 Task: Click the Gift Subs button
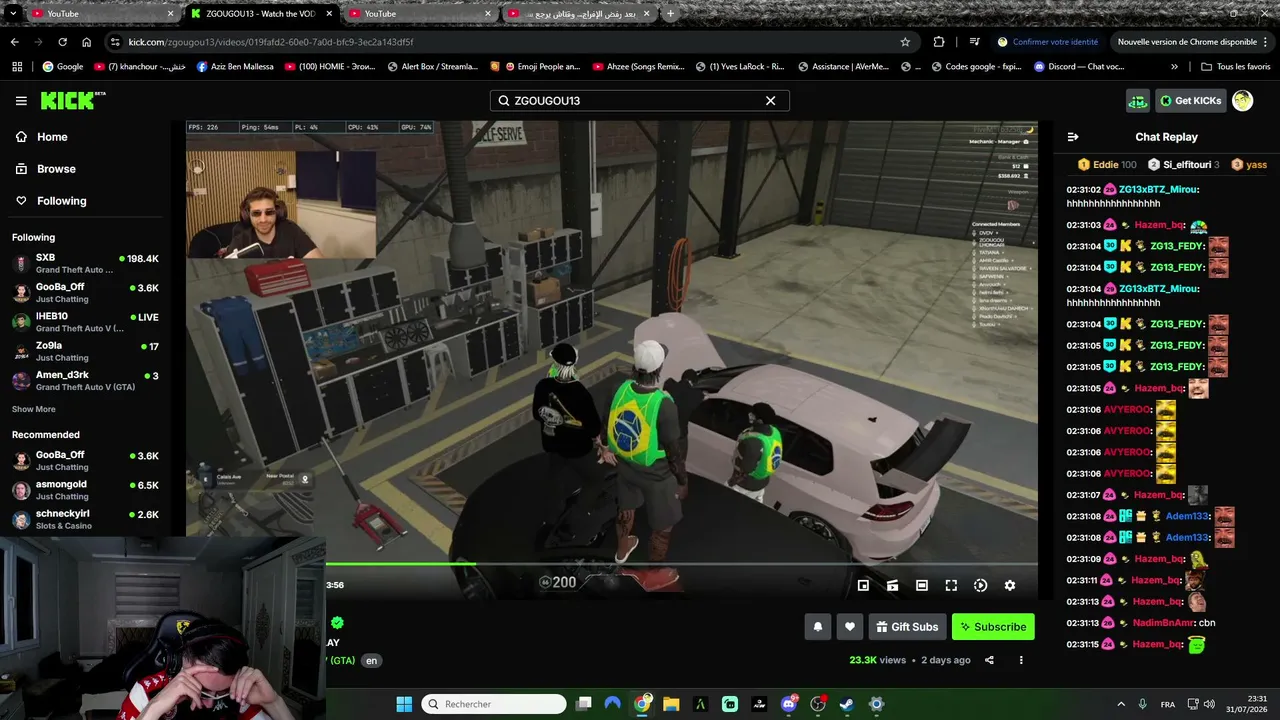click(908, 627)
